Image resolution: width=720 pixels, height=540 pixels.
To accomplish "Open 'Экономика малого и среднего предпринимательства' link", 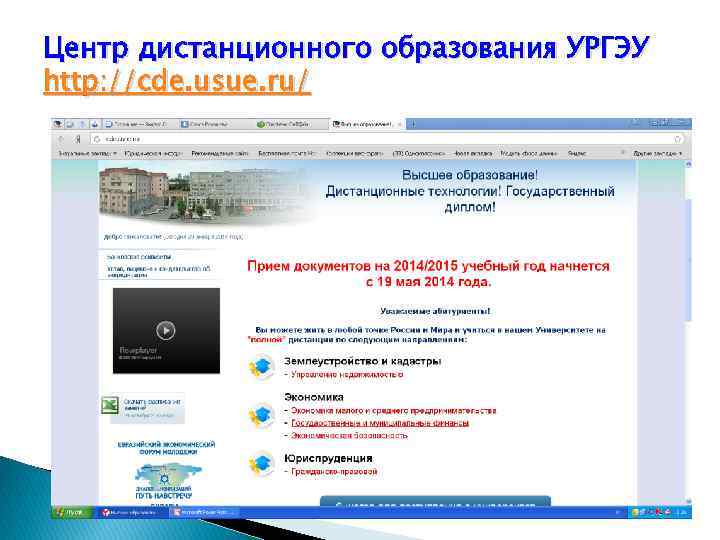I will click(394, 411).
